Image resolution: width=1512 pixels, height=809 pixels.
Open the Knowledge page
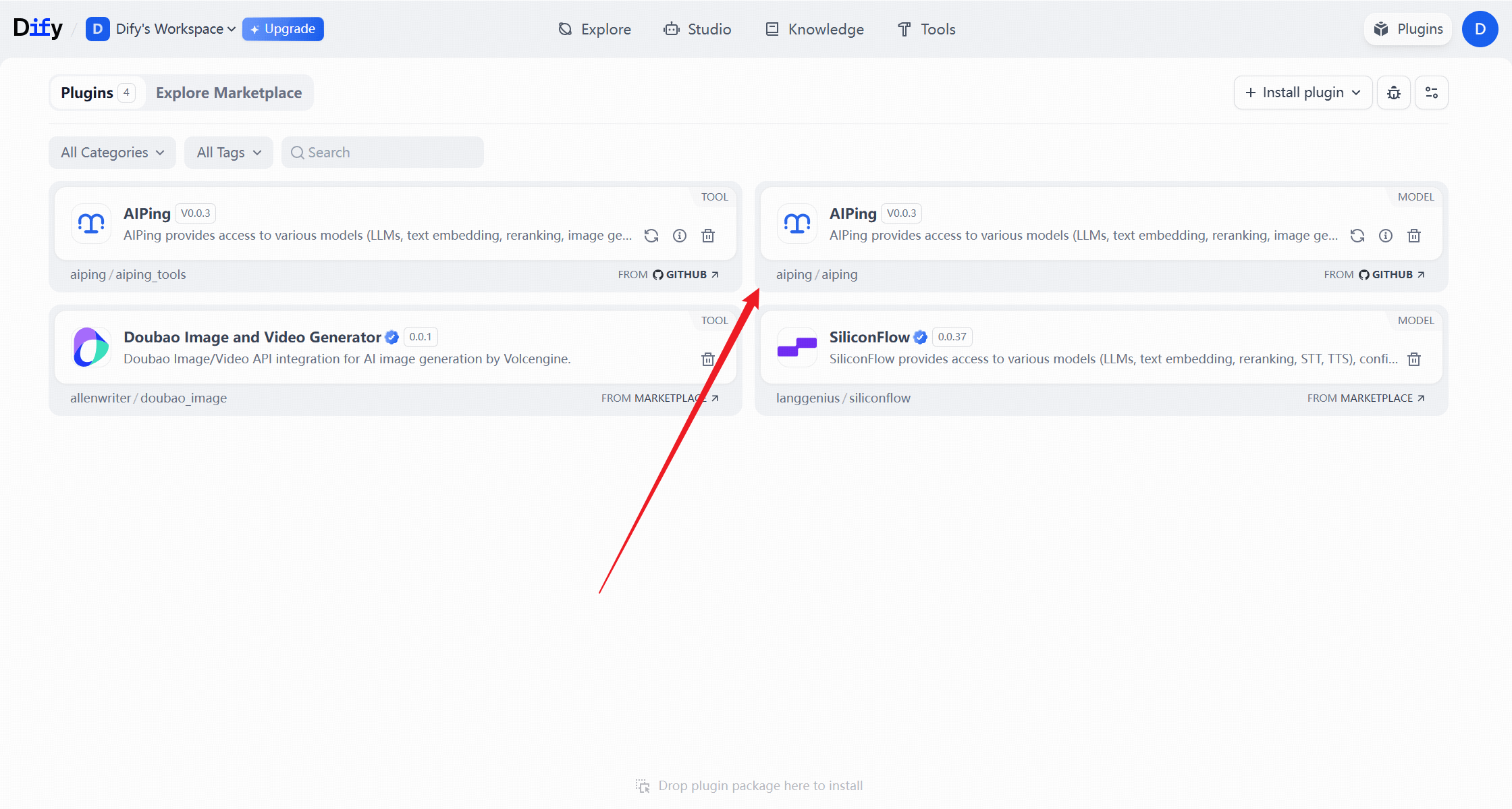814,29
